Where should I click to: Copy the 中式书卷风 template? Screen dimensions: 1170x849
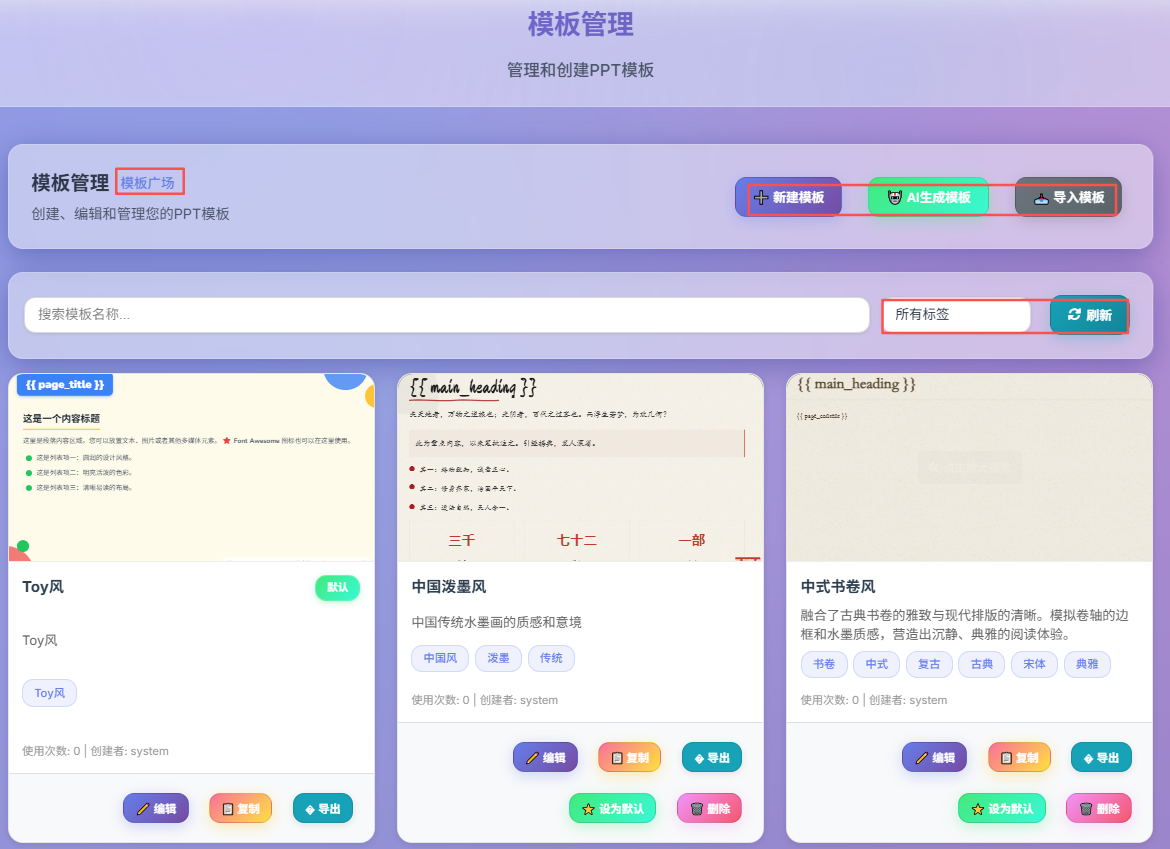(1019, 758)
